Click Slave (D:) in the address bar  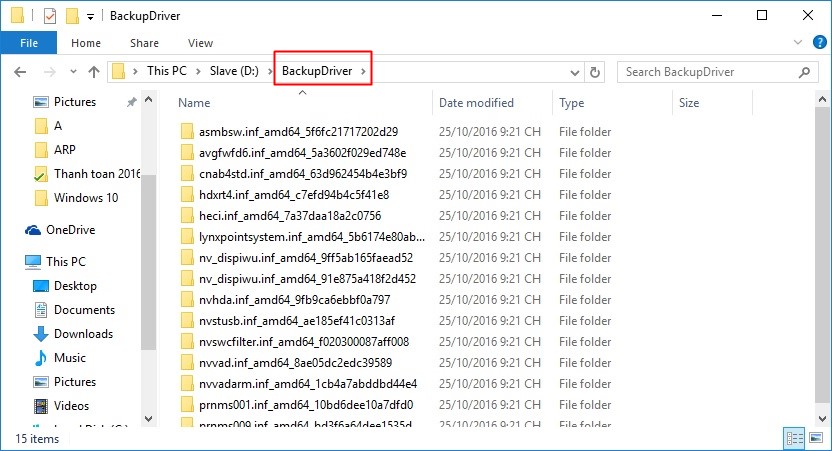coord(234,71)
